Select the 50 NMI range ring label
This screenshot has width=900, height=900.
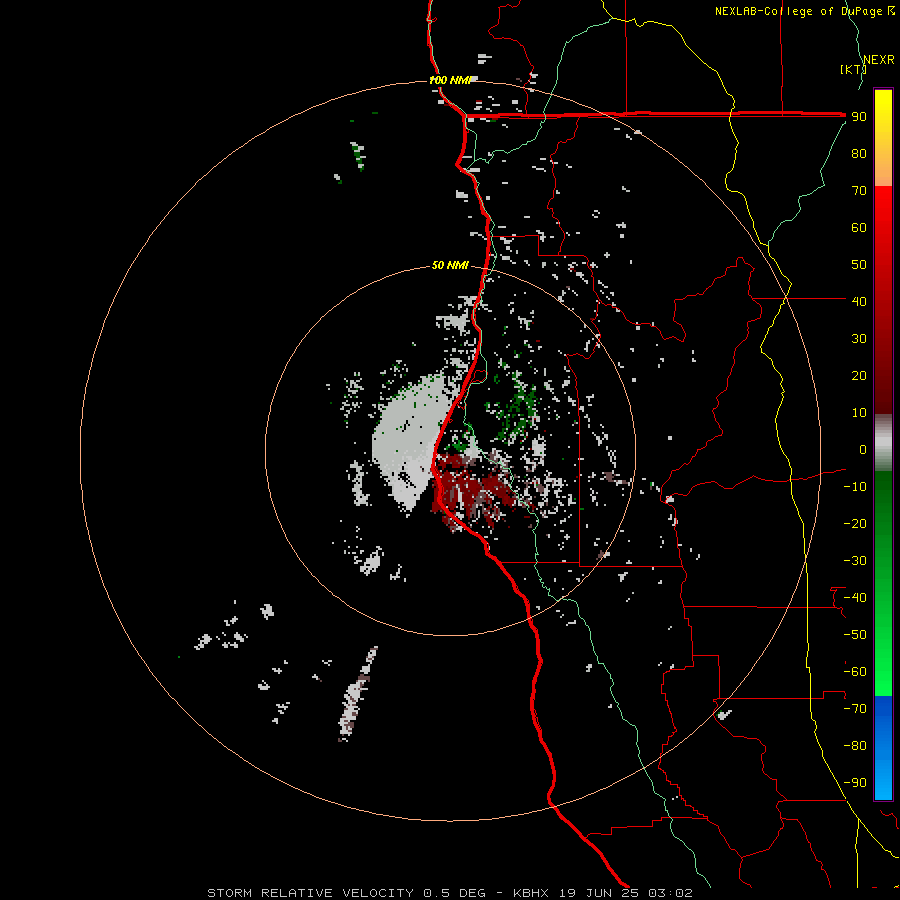pyautogui.click(x=450, y=265)
